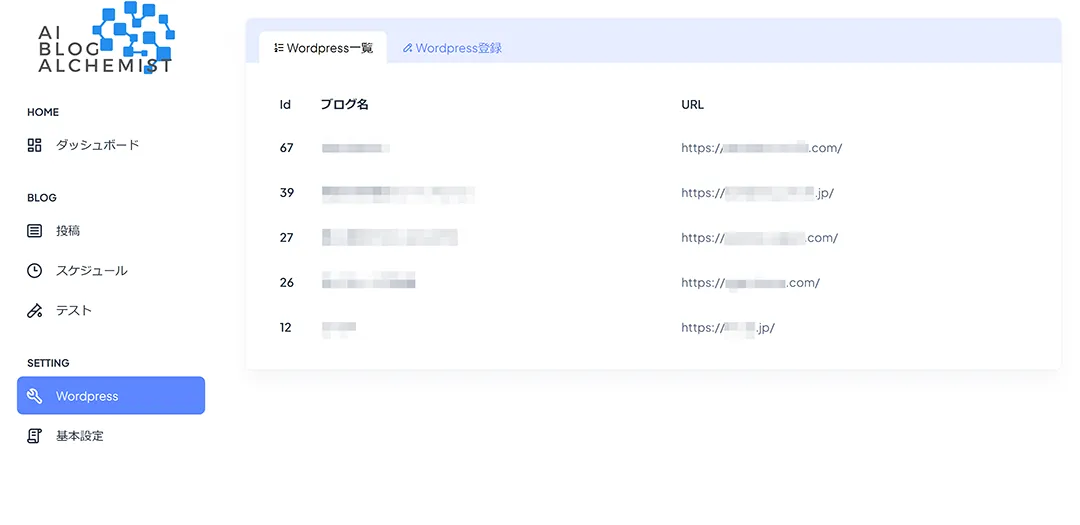1080x525 pixels.
Task: Open the .jp URL in row Id 39
Action: point(757,193)
